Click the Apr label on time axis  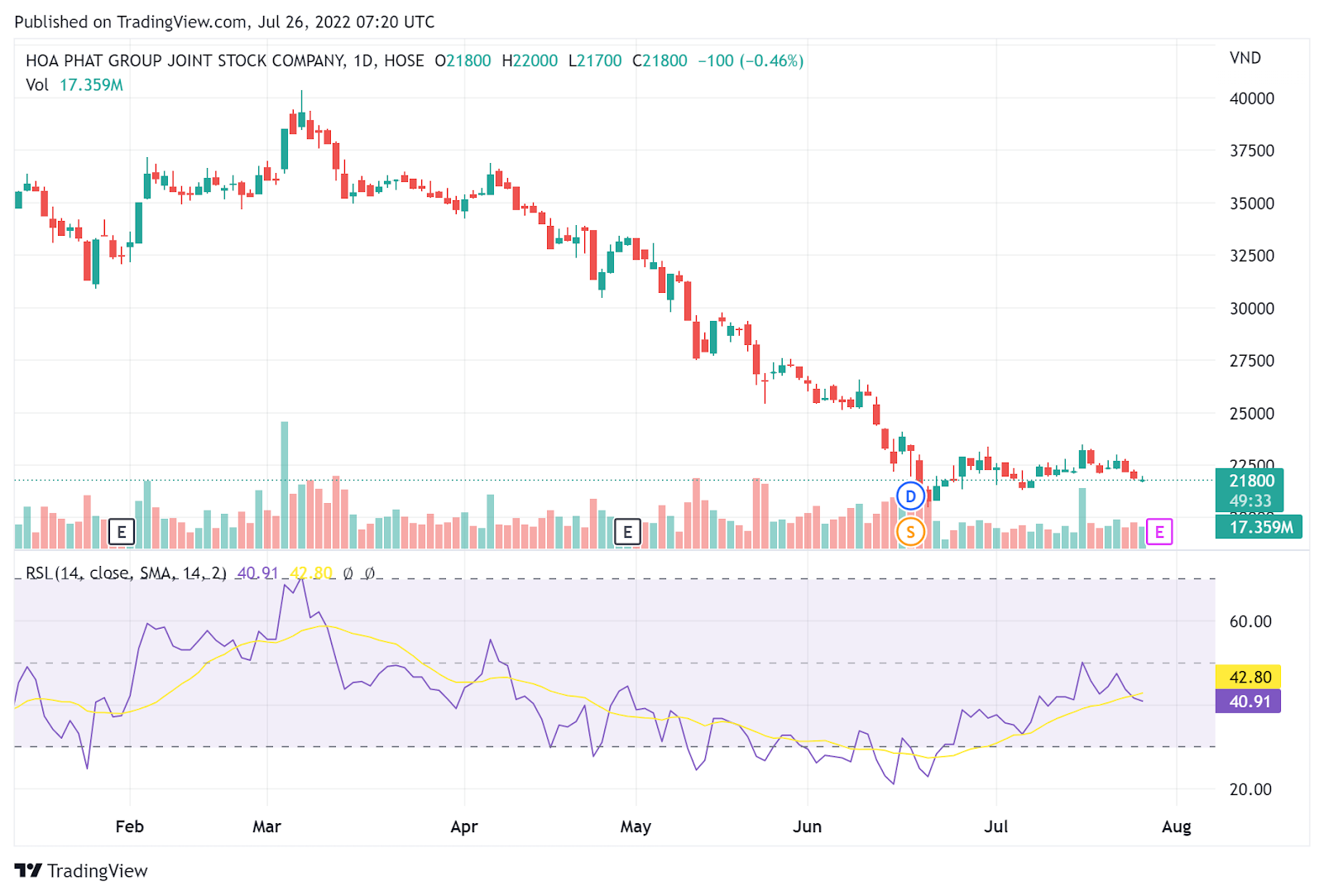click(x=464, y=827)
